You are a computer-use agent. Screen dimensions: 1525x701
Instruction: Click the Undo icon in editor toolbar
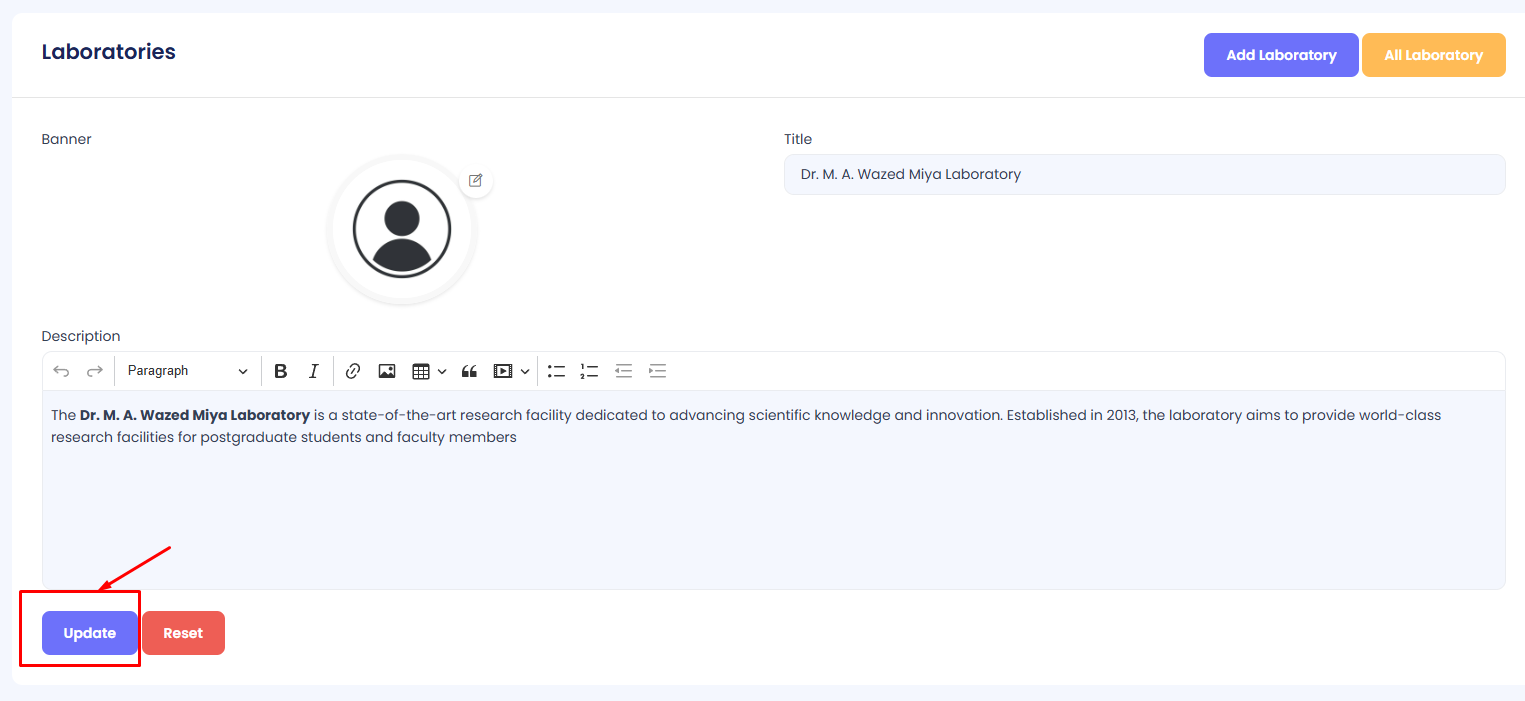[x=61, y=371]
